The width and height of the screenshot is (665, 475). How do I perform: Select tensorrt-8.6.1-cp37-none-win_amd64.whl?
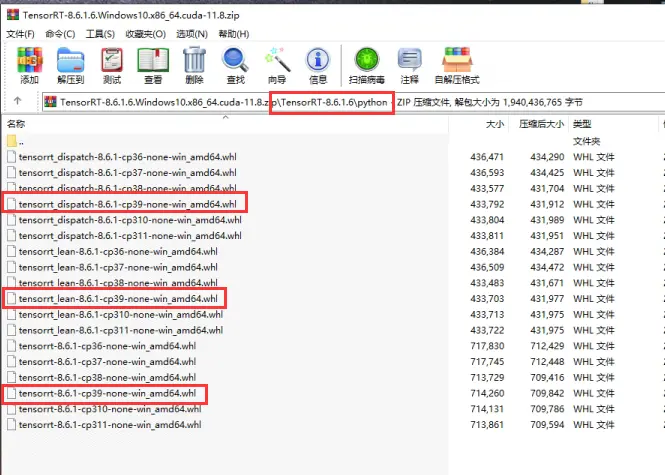pos(107,361)
